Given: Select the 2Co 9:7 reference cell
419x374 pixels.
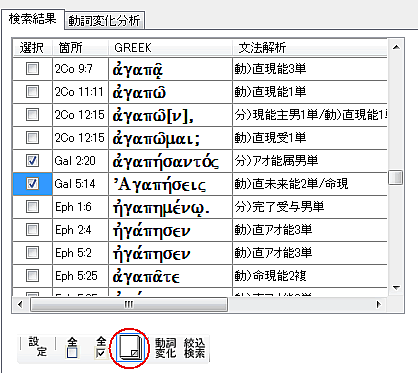Looking at the screenshot, I should tap(80, 69).
